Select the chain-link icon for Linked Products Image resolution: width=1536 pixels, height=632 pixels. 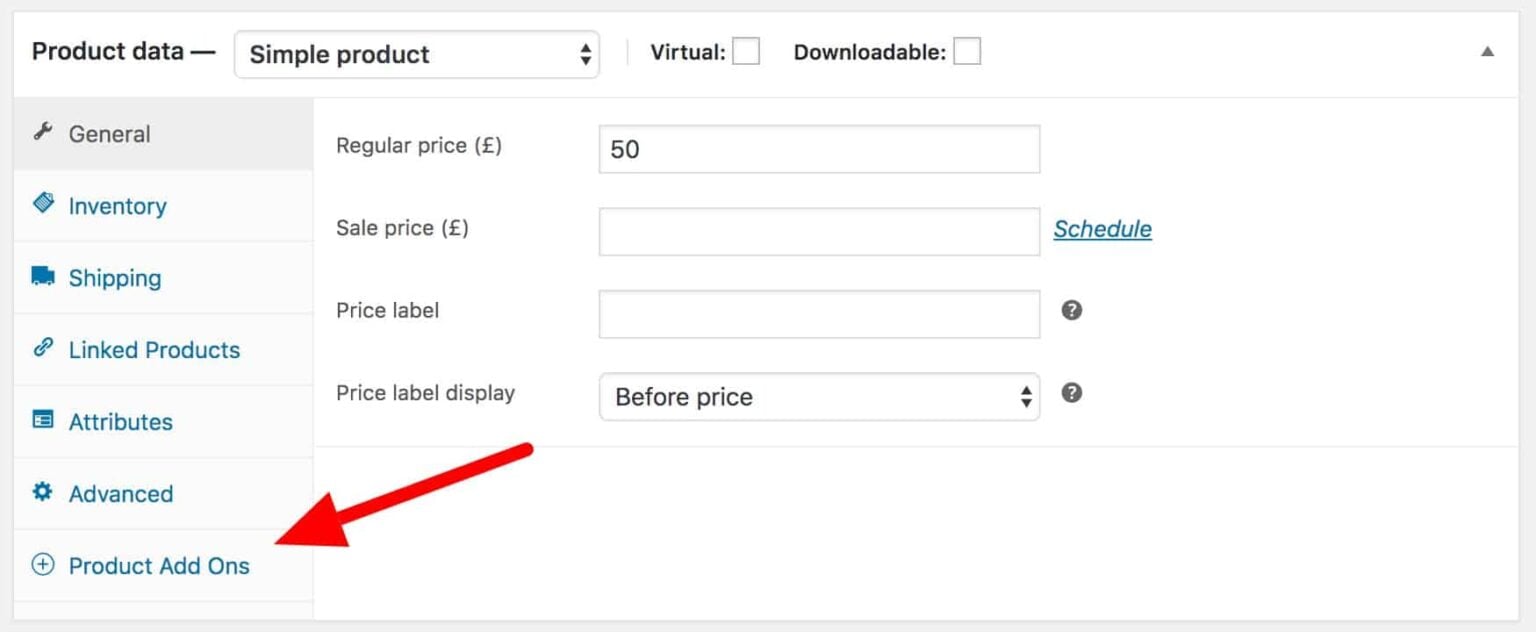(43, 349)
